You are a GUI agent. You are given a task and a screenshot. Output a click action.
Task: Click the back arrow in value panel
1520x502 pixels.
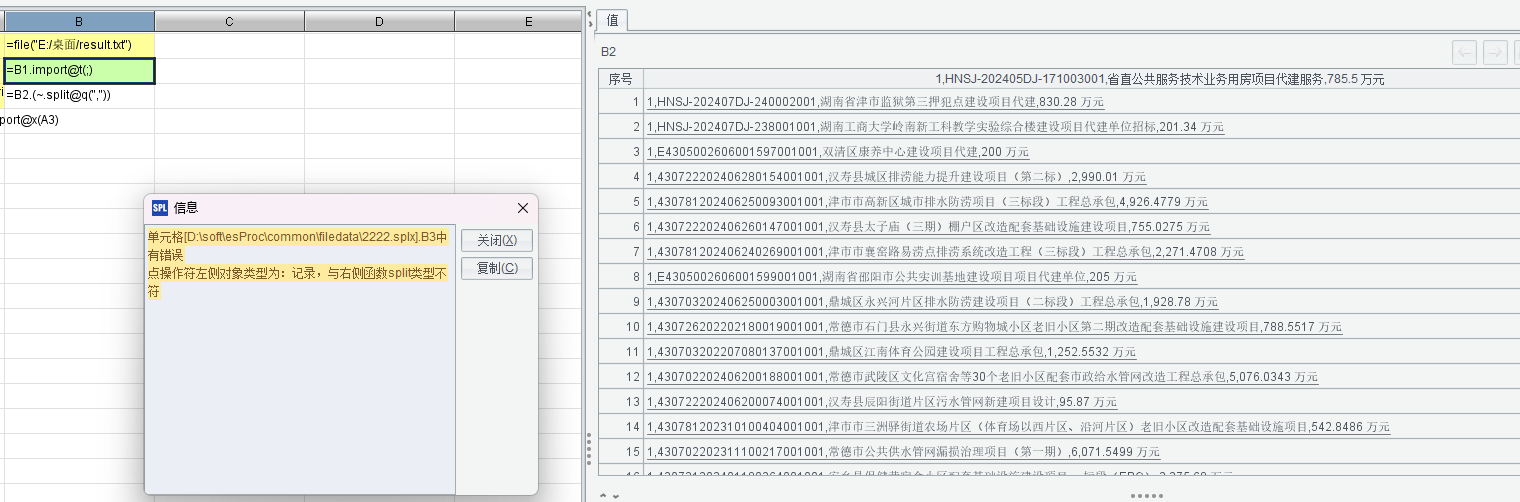coord(1465,53)
